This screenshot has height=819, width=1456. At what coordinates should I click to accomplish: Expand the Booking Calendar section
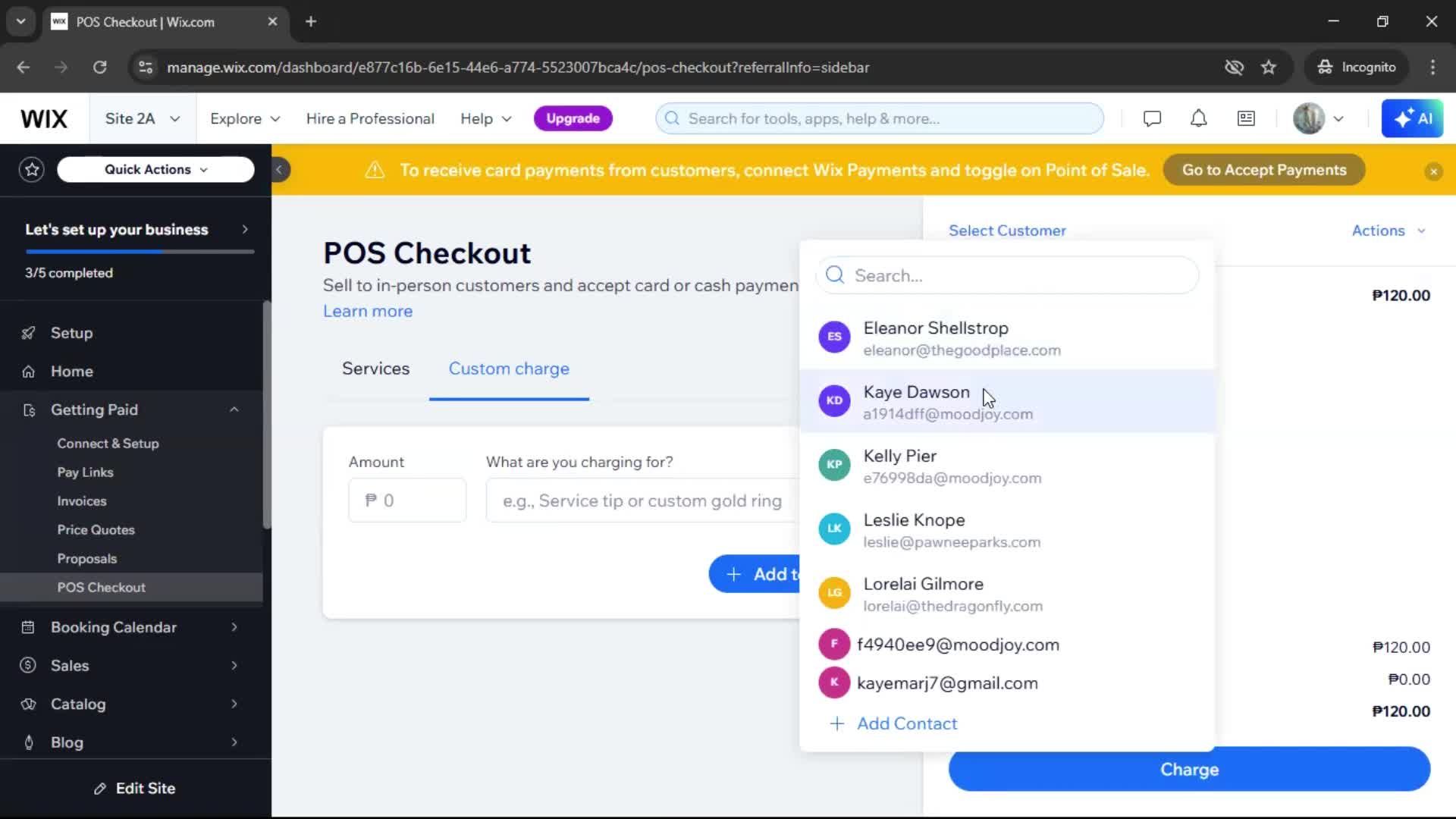tap(234, 628)
